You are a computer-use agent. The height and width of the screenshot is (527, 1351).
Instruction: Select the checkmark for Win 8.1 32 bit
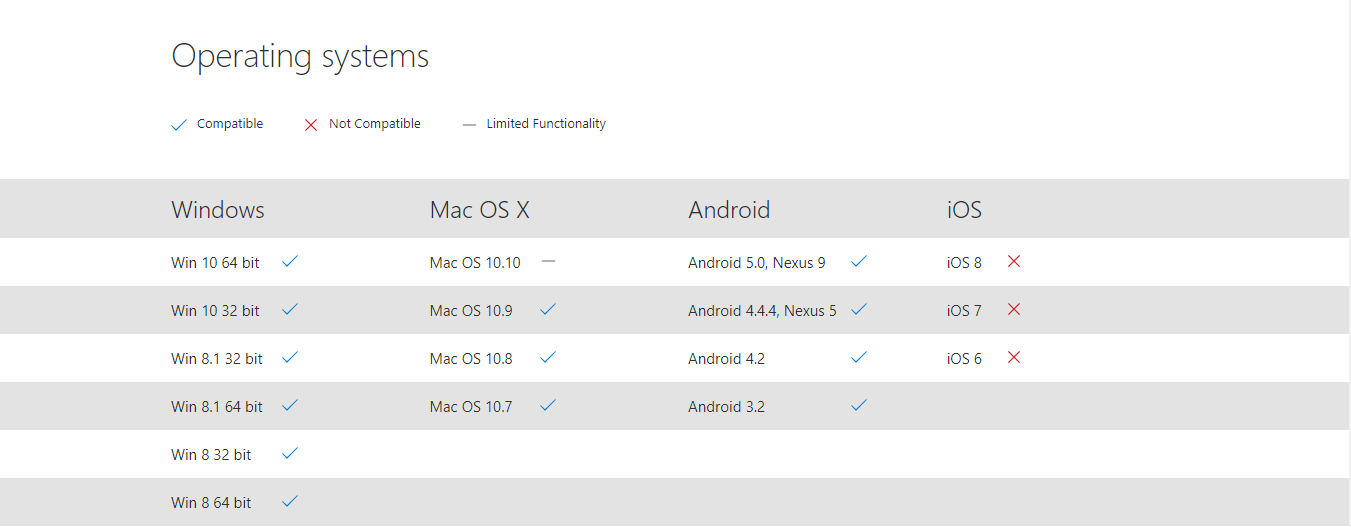point(290,357)
